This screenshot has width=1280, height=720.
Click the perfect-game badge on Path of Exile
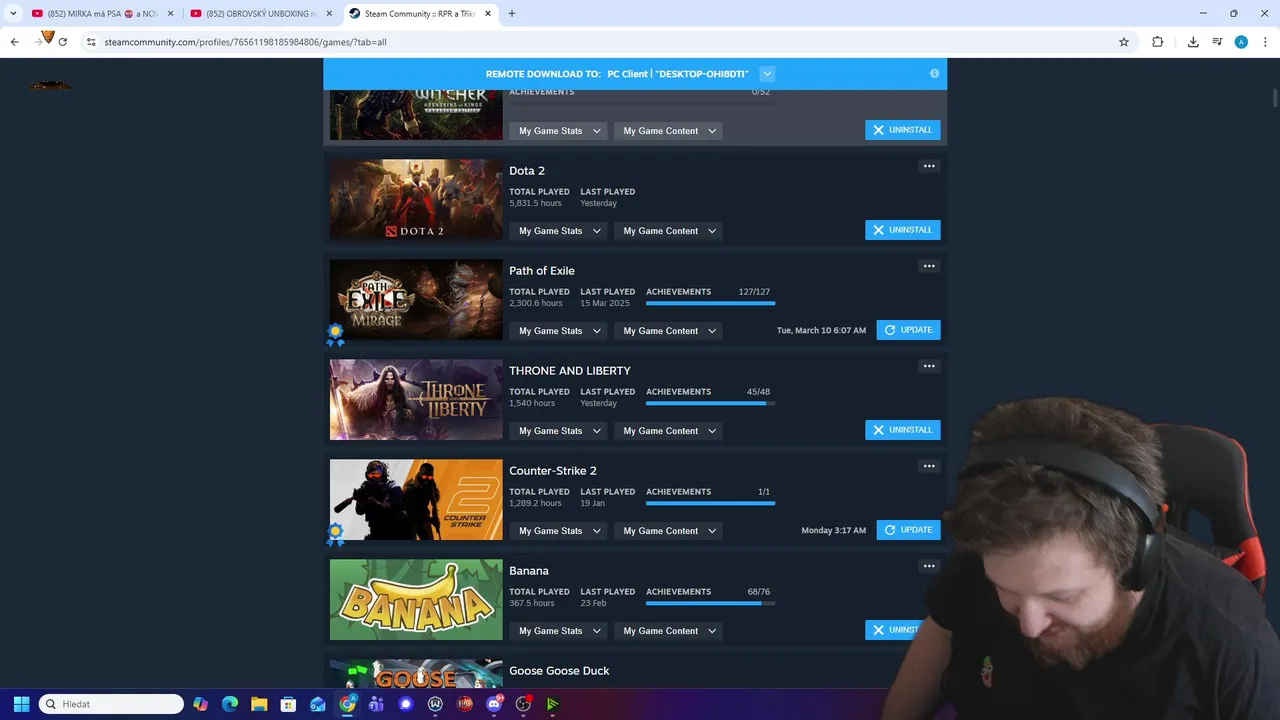point(335,334)
